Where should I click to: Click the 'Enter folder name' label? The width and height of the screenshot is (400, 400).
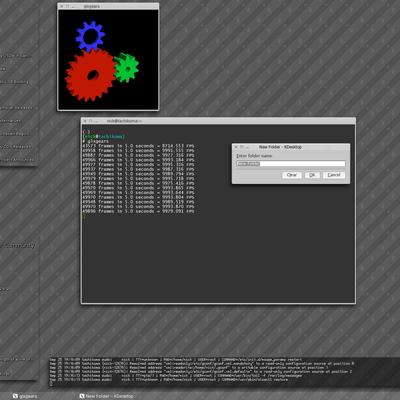tap(254, 156)
